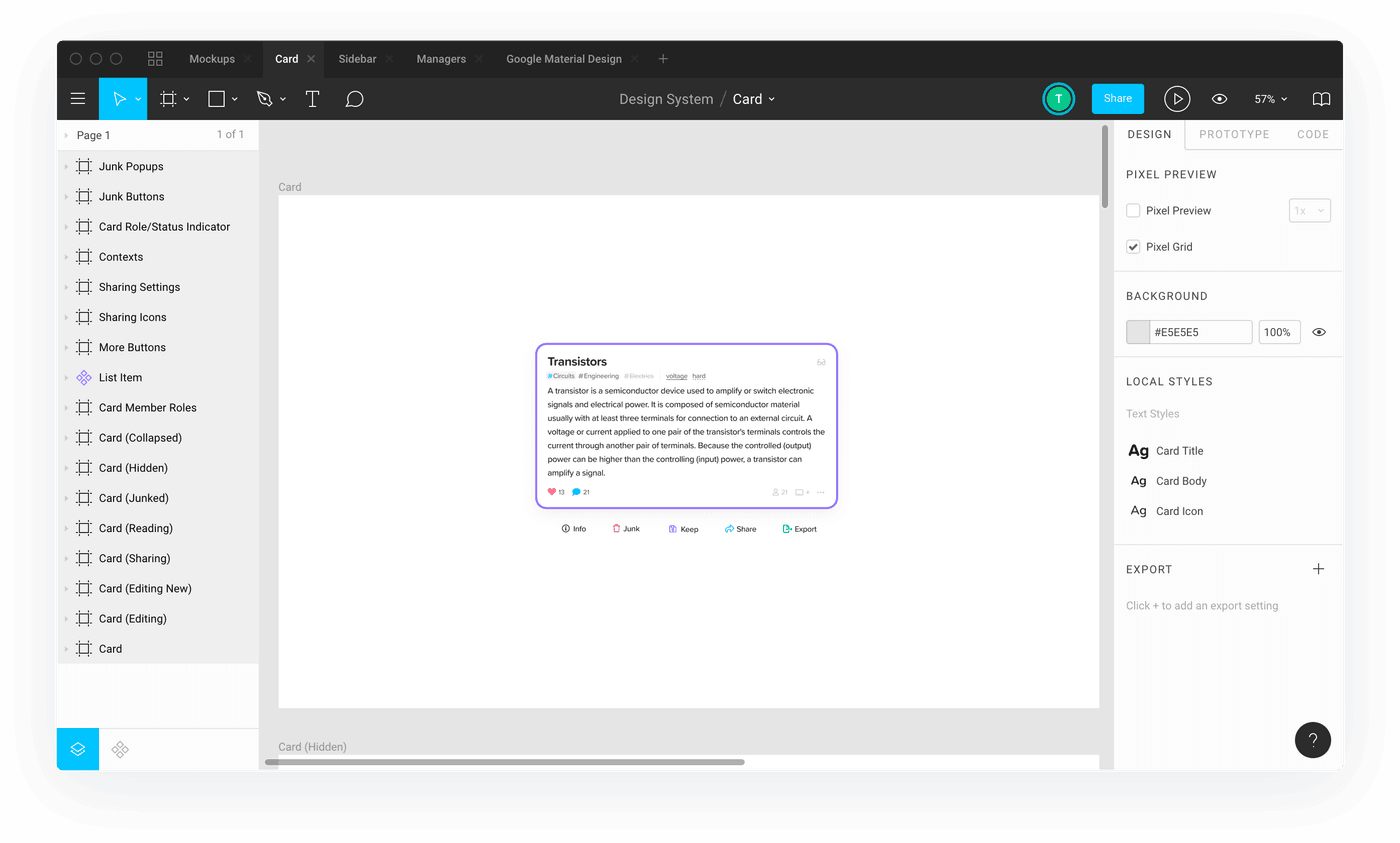Viewport: 1400px width, 843px height.
Task: Open the main menu hamburger icon
Action: [78, 98]
